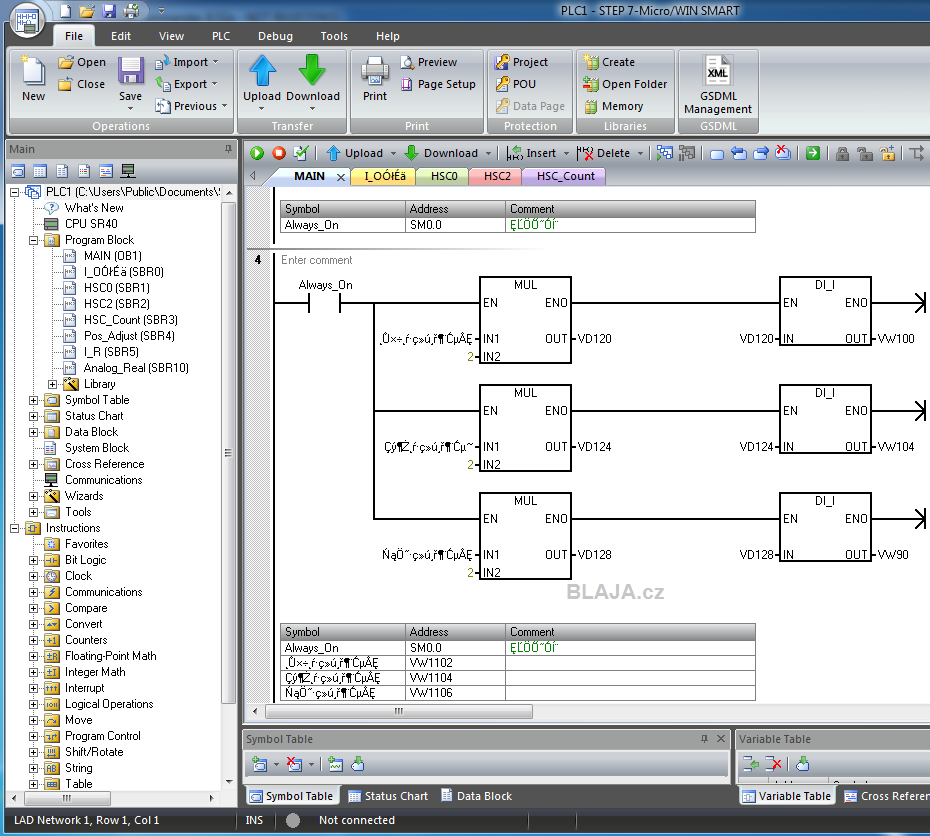Select Pos_Adjust (SBR4) in the project tree
This screenshot has height=836, width=930.
[x=129, y=336]
